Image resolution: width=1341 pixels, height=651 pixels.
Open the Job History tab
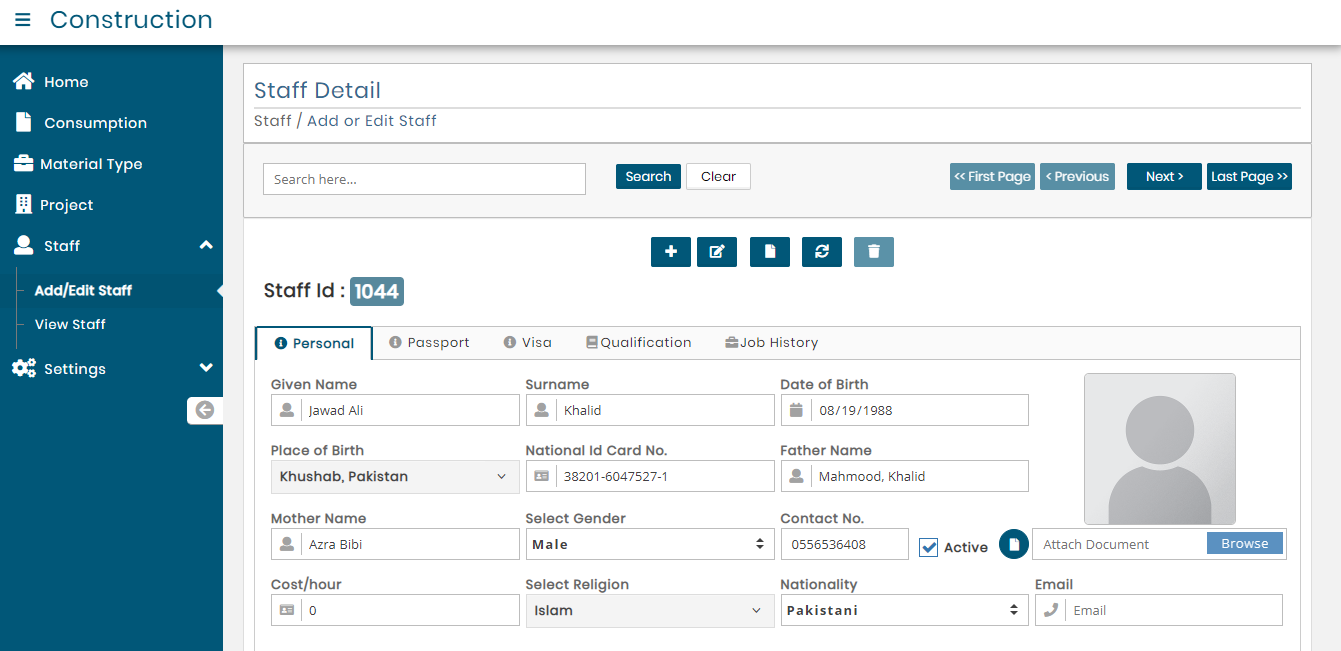point(771,343)
